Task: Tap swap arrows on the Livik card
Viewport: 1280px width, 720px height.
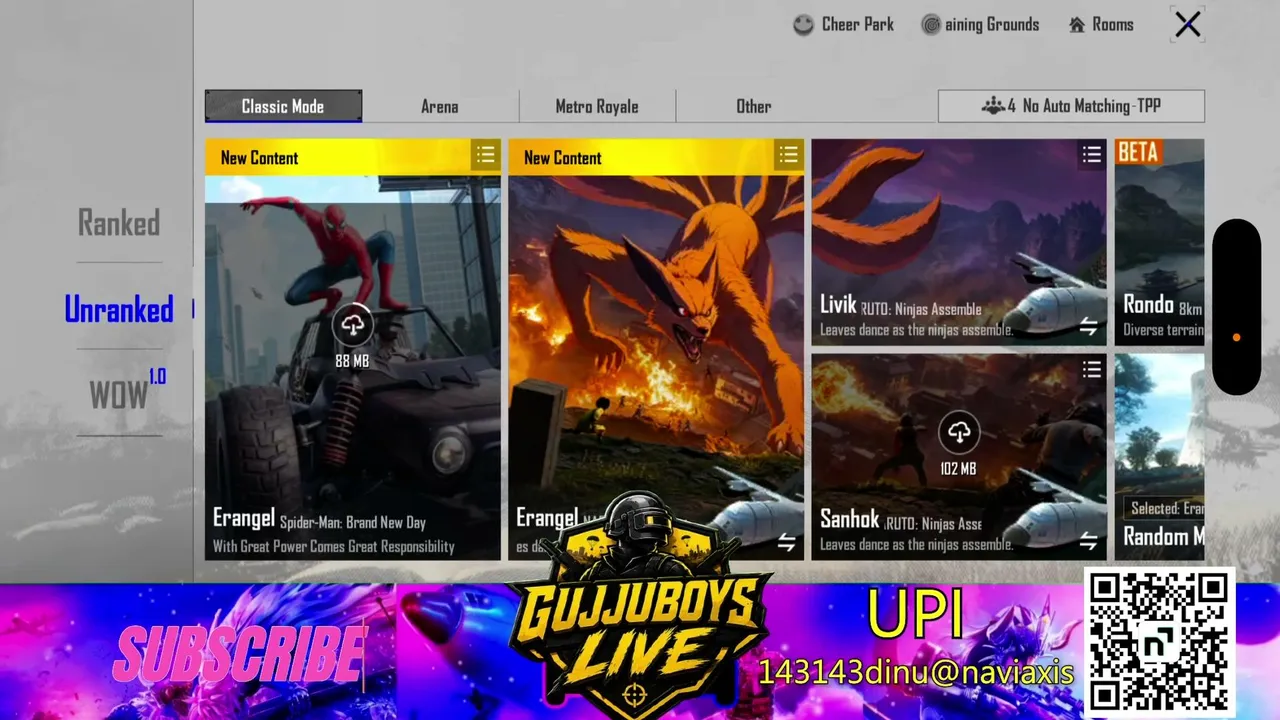Action: [x=1088, y=327]
